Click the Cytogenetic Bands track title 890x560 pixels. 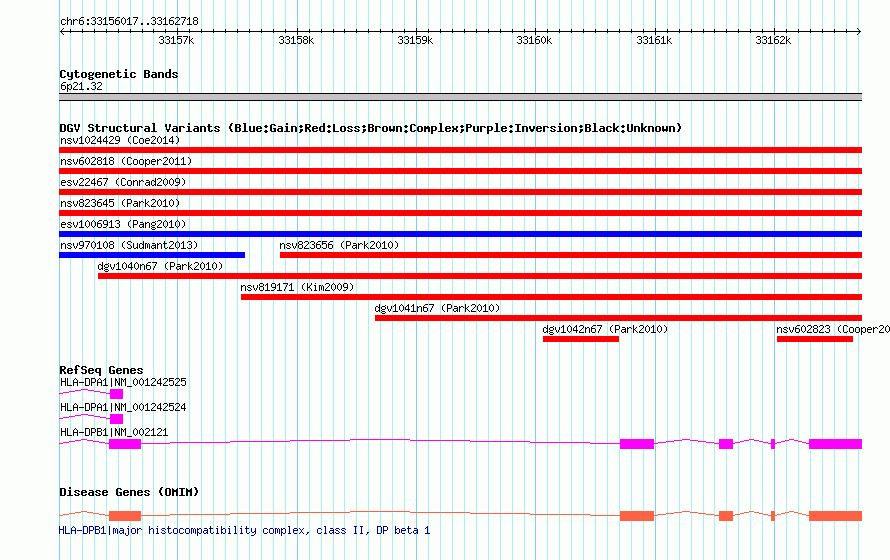(119, 74)
